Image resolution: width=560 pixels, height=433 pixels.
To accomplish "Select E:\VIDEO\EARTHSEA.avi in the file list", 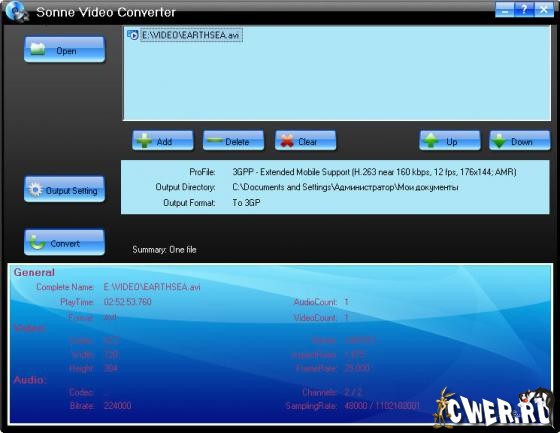I will [191, 35].
